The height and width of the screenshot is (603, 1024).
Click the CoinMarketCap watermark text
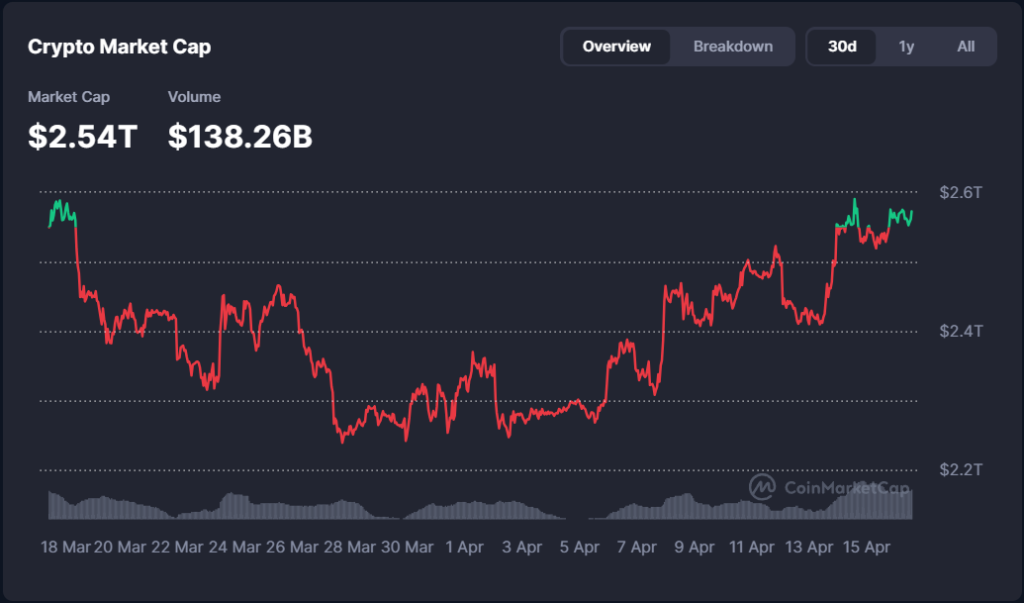847,488
